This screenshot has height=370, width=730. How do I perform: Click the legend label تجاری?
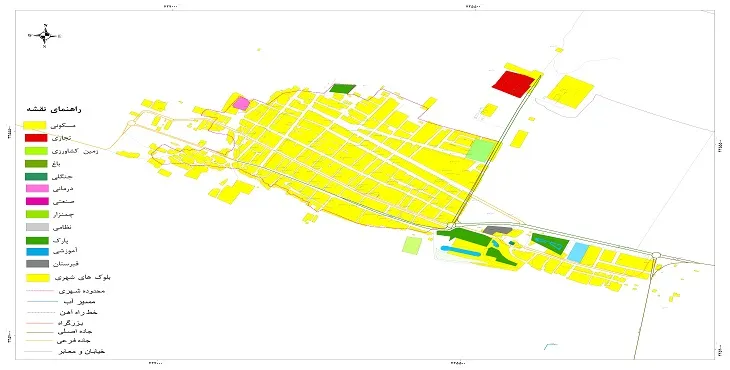[61, 138]
